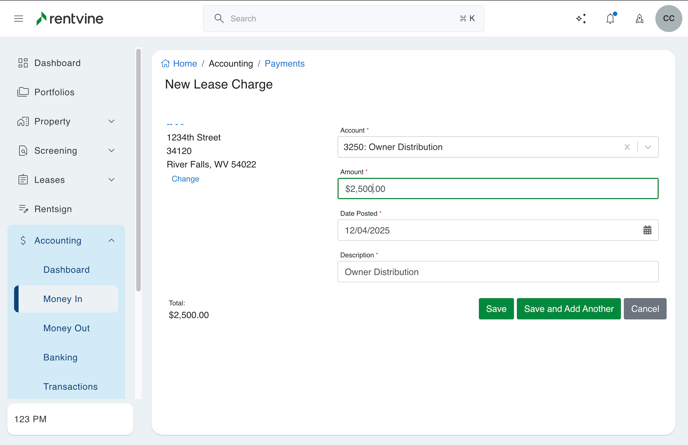Open the notifications bell
The image size is (688, 445).
coord(610,19)
